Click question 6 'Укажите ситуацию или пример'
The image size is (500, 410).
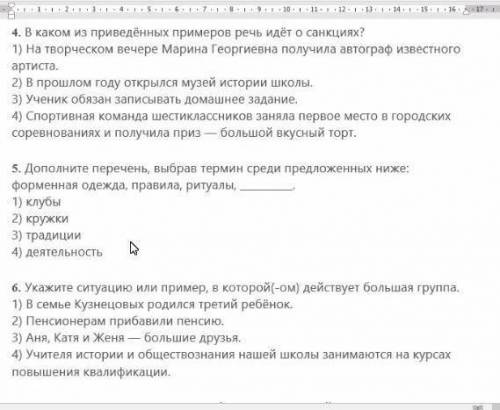[x=236, y=287]
